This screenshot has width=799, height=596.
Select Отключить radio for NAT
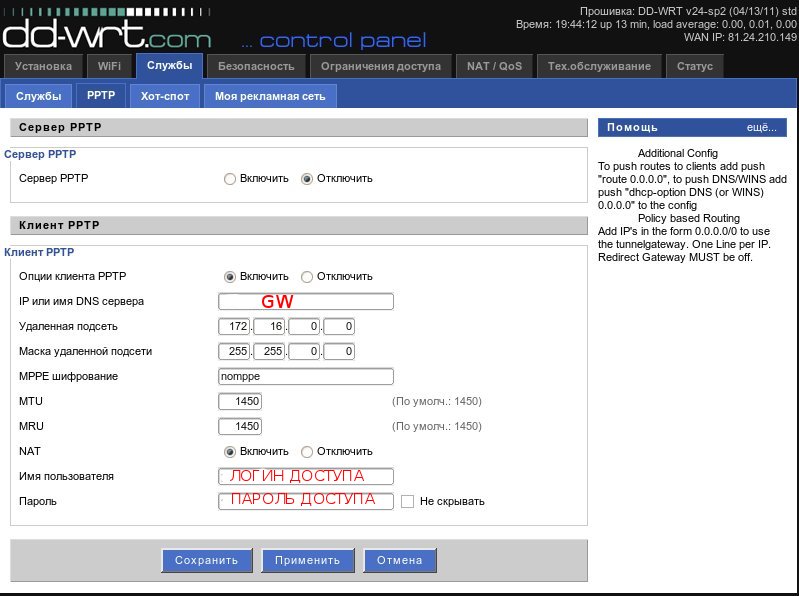tap(307, 451)
